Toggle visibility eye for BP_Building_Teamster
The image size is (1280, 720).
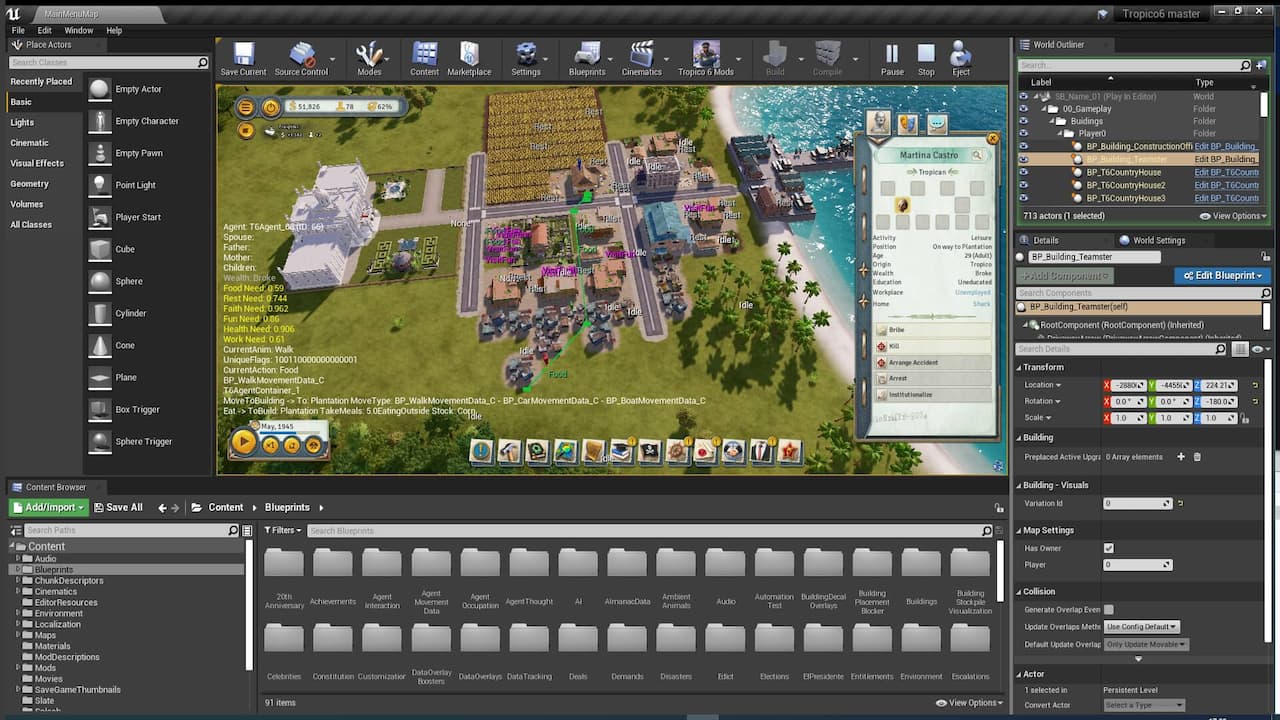tap(1023, 159)
